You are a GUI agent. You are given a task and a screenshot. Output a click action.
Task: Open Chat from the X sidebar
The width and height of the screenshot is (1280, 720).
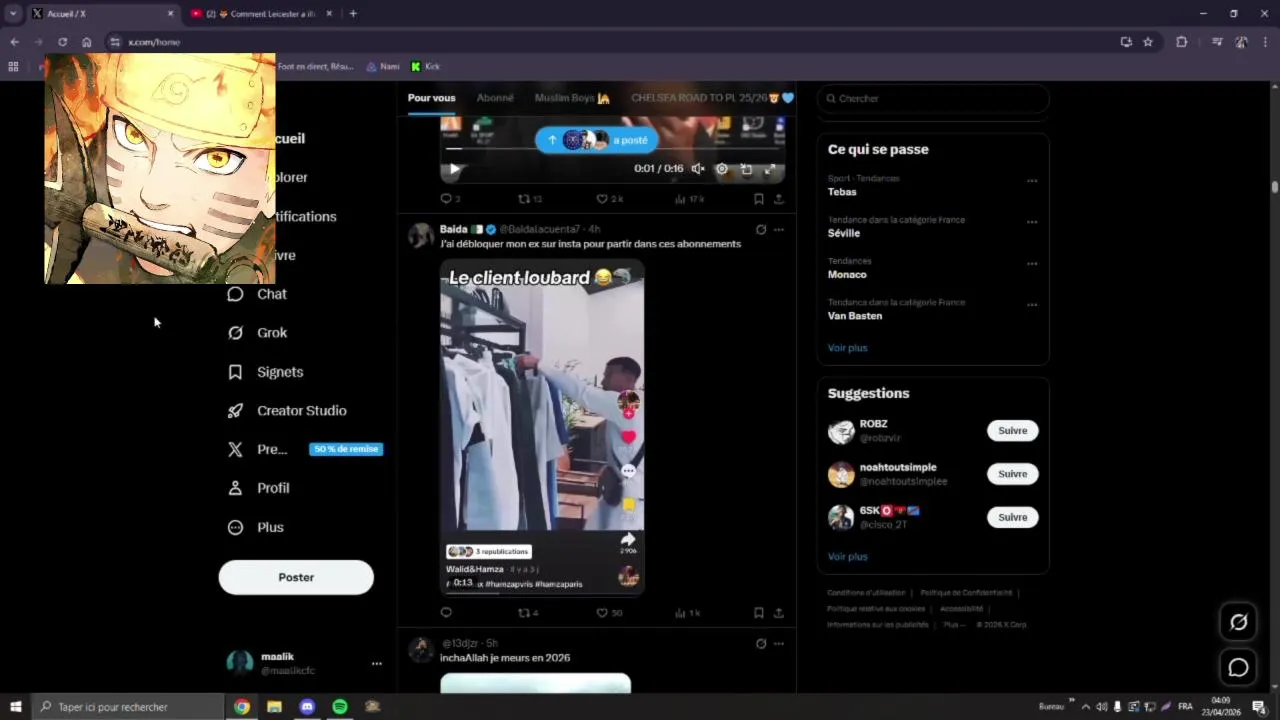(257, 294)
